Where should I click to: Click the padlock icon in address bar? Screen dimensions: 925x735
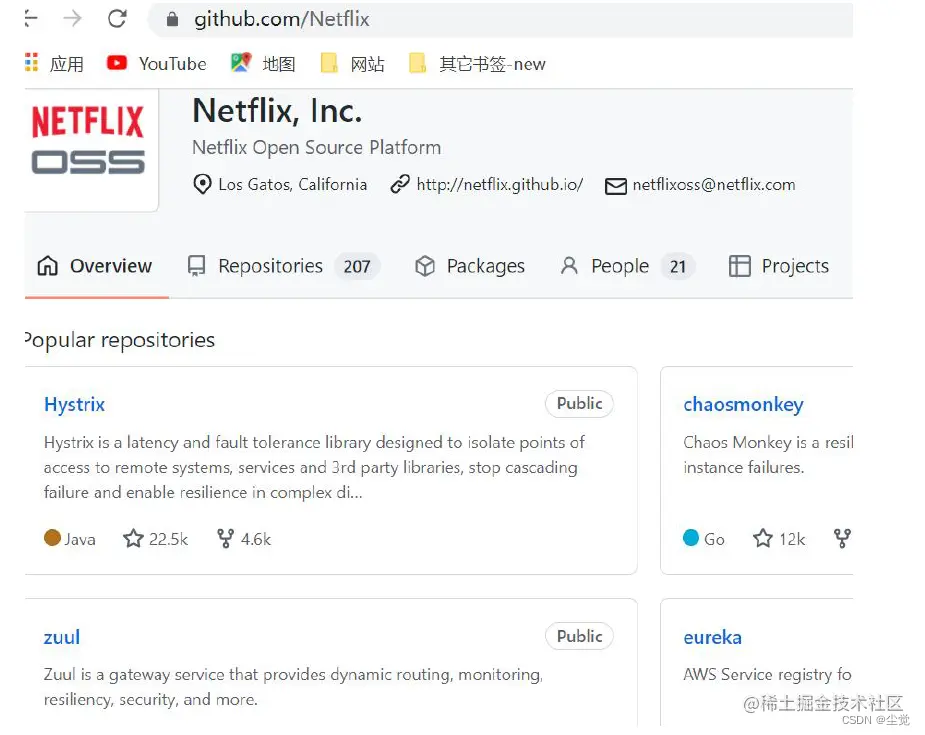pyautogui.click(x=172, y=19)
